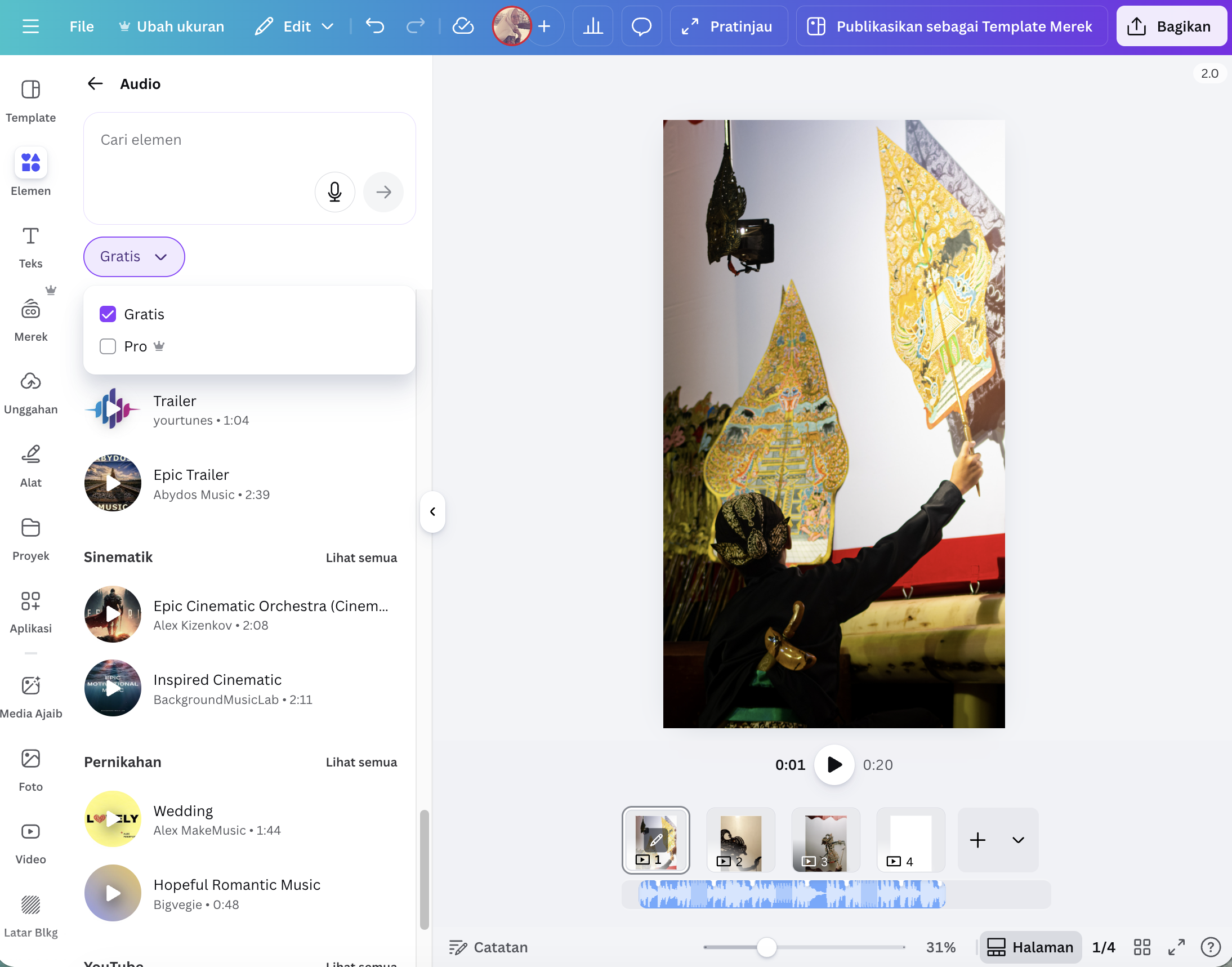
Task: Toggle the Gratis filter dropdown
Action: click(x=134, y=256)
